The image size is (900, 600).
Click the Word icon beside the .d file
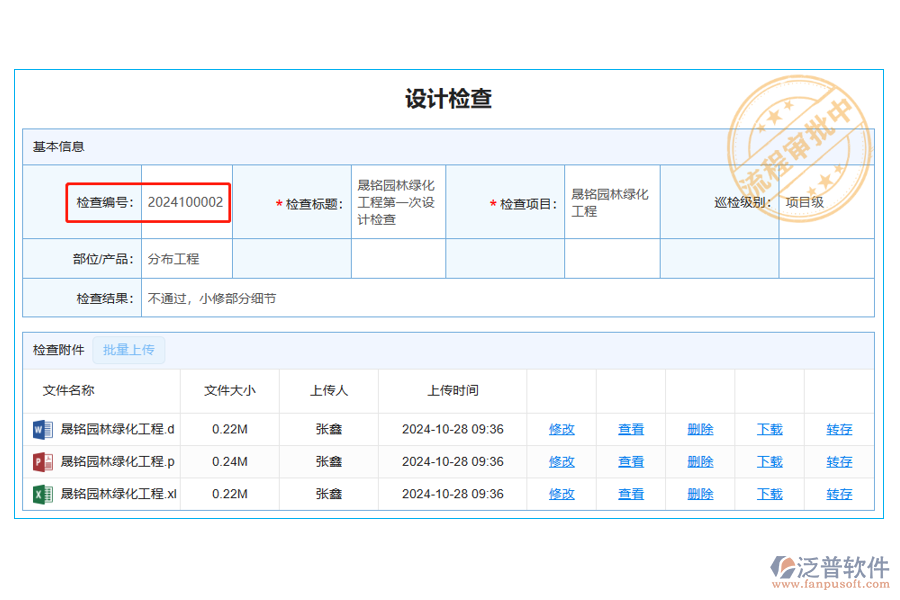coord(43,430)
